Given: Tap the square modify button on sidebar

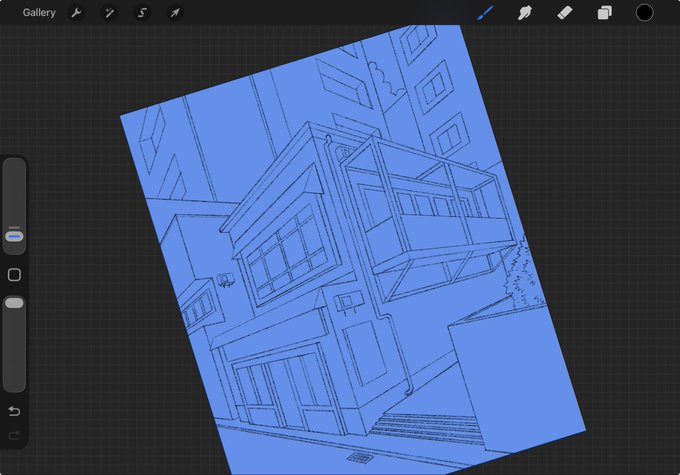Looking at the screenshot, I should click(x=14, y=275).
